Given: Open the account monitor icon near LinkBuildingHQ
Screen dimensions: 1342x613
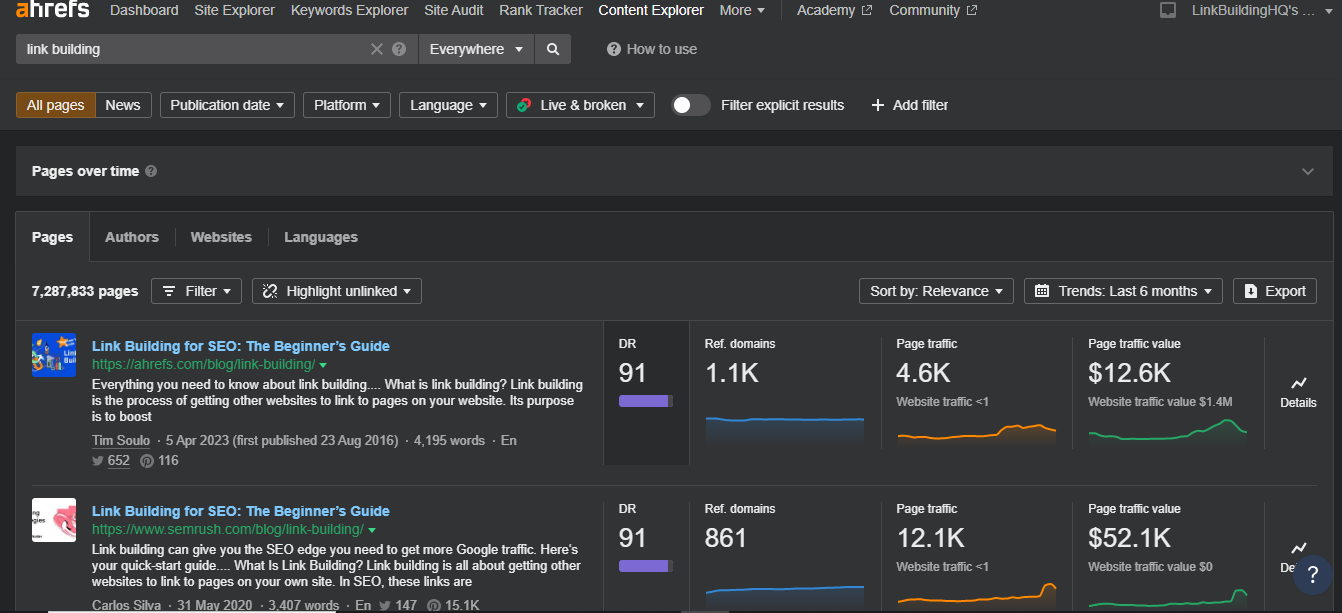Looking at the screenshot, I should coord(1167,10).
